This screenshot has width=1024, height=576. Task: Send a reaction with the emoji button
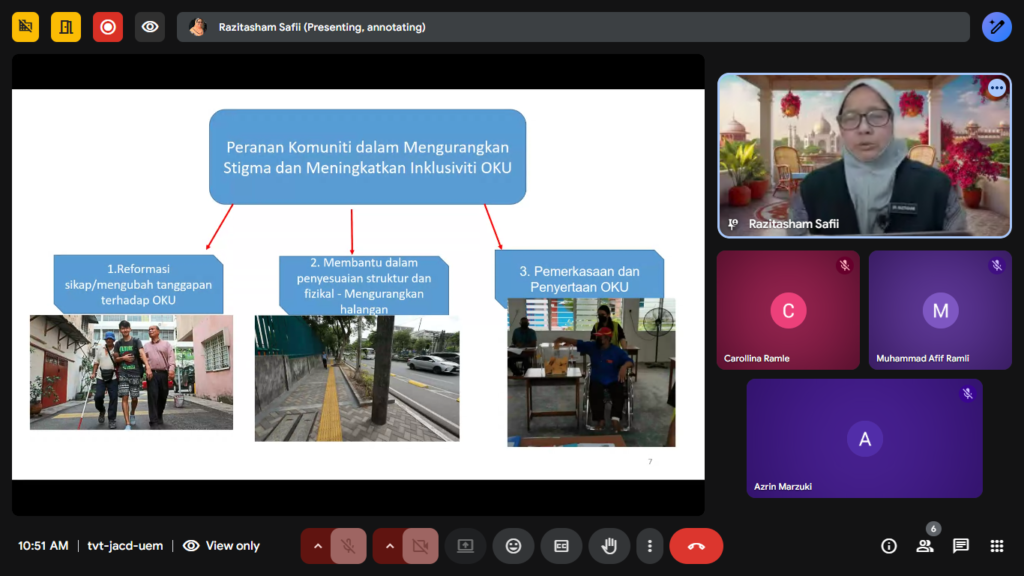[x=513, y=546]
